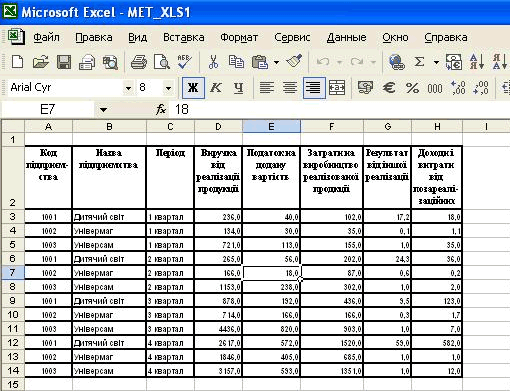510x391 pixels.
Task: Apply the Euro currency style
Action: tap(389, 88)
